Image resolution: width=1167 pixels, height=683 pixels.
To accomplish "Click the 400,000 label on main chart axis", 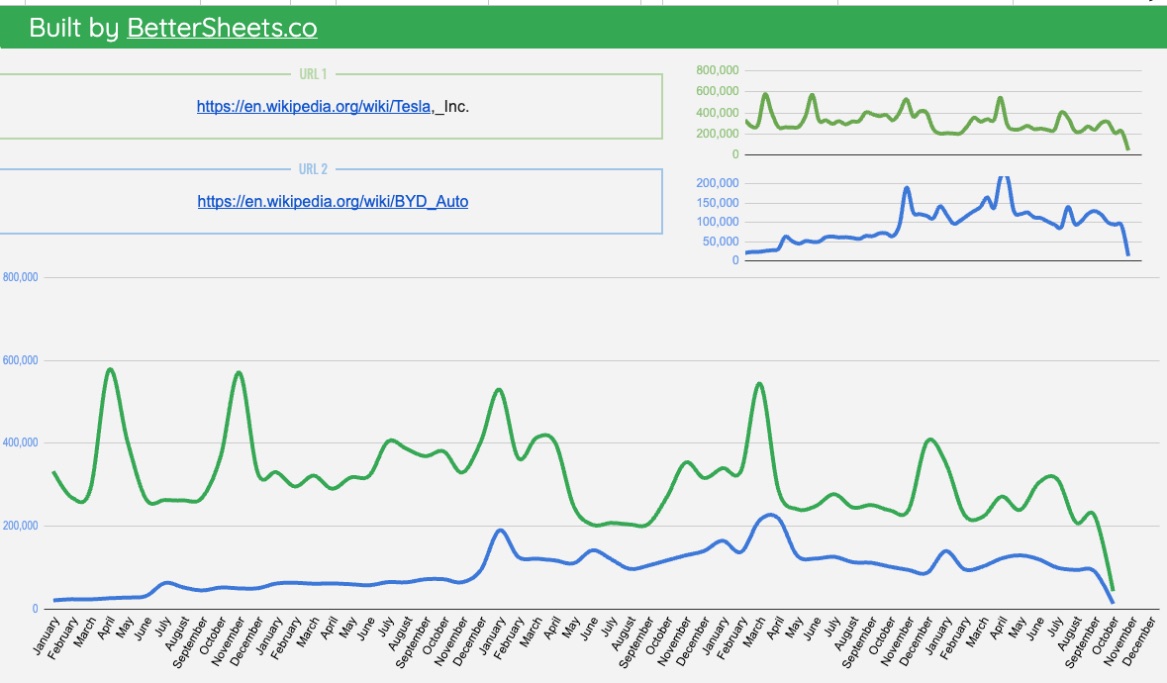I will (20, 443).
